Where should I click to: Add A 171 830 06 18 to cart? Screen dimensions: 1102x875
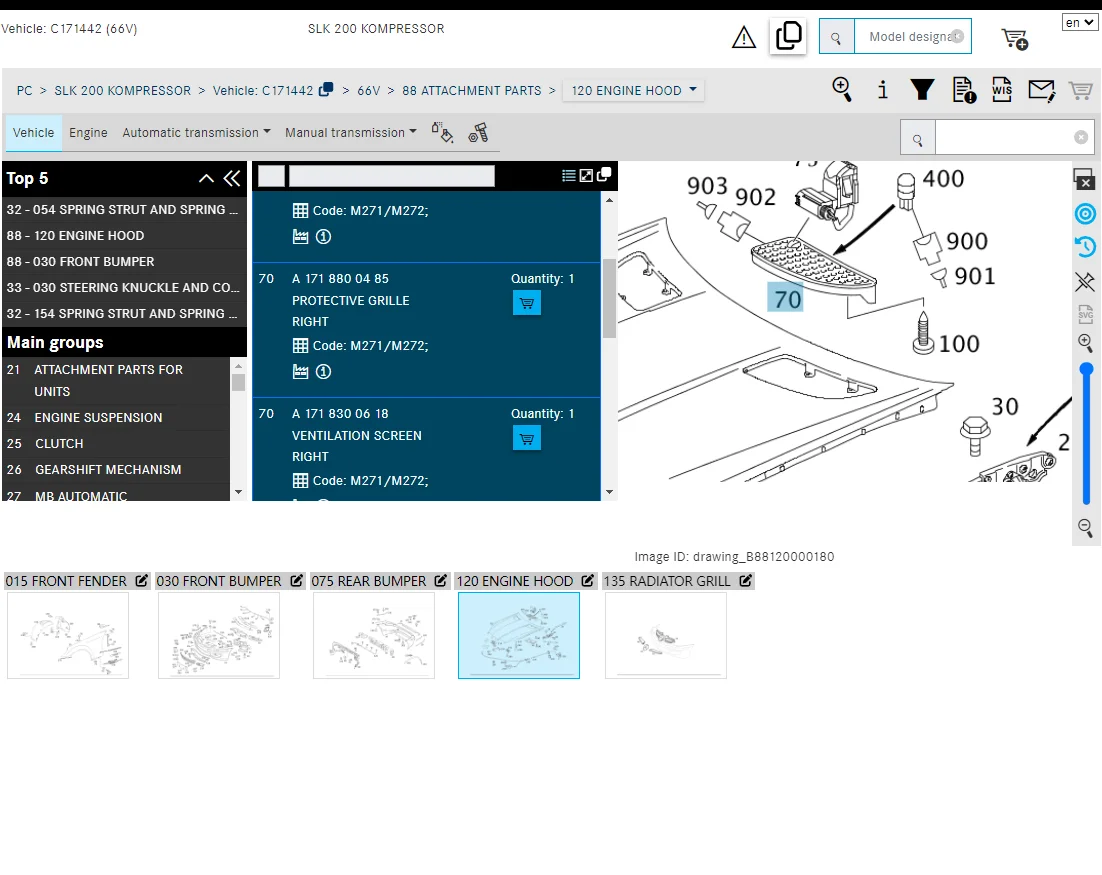(x=526, y=439)
